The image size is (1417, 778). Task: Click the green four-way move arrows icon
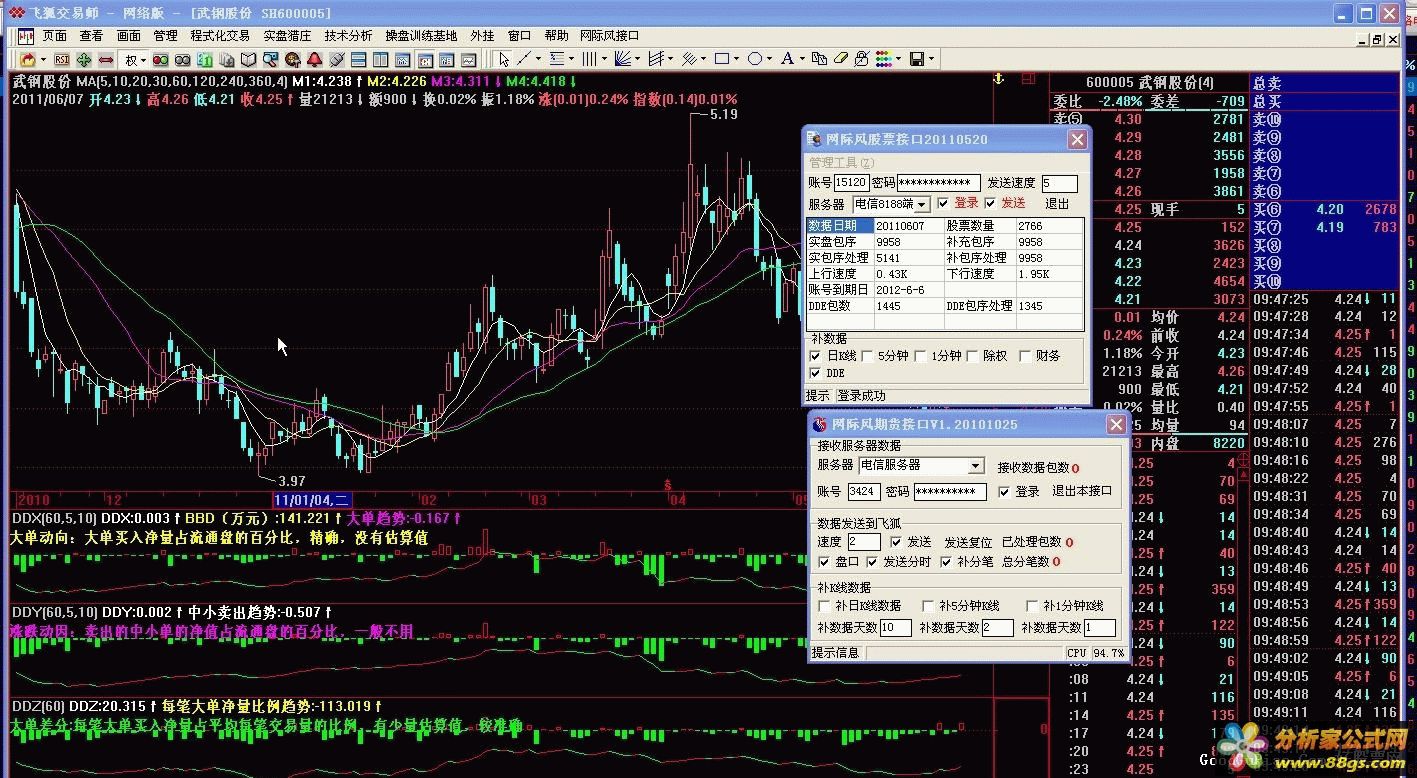pos(83,60)
